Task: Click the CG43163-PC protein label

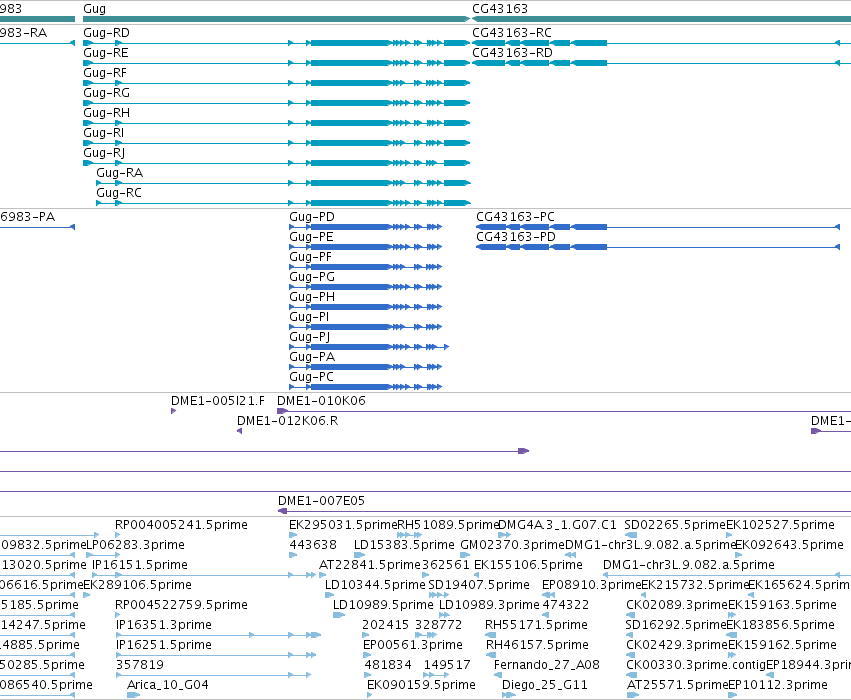Action: pyautogui.click(x=516, y=217)
